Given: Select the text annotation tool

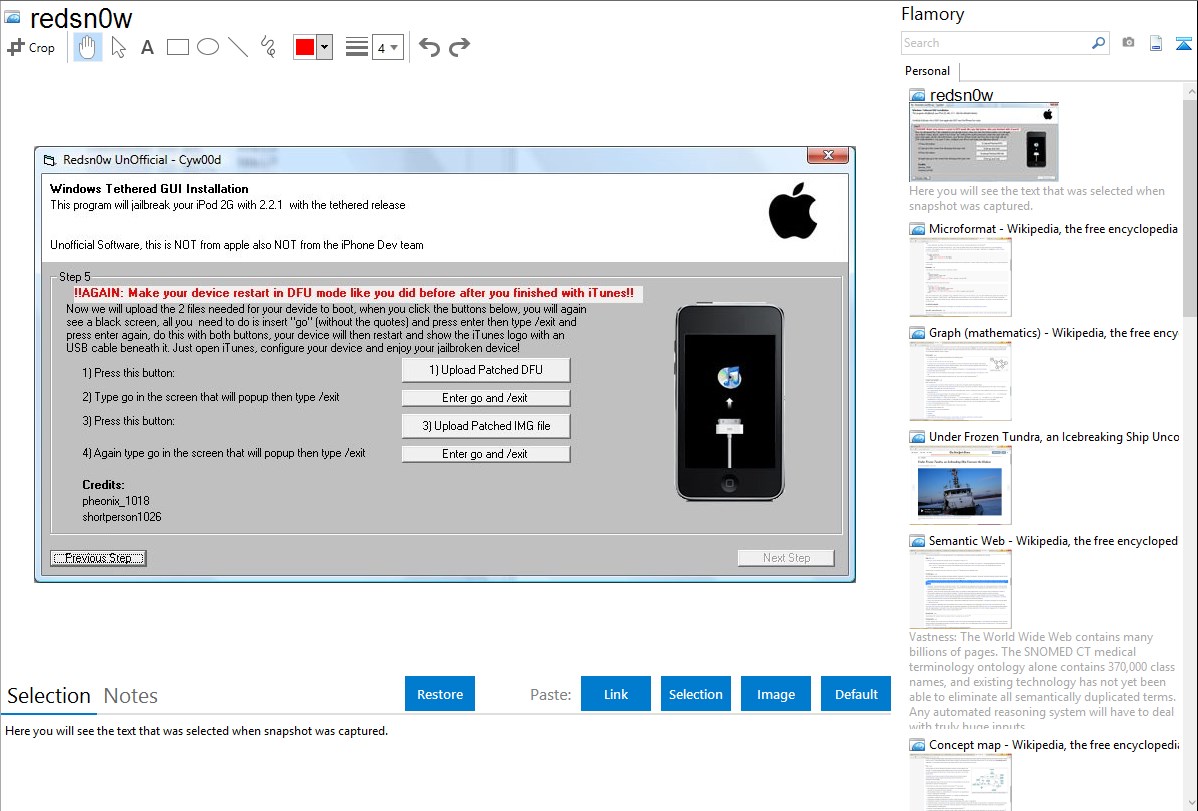Looking at the screenshot, I should tap(147, 47).
